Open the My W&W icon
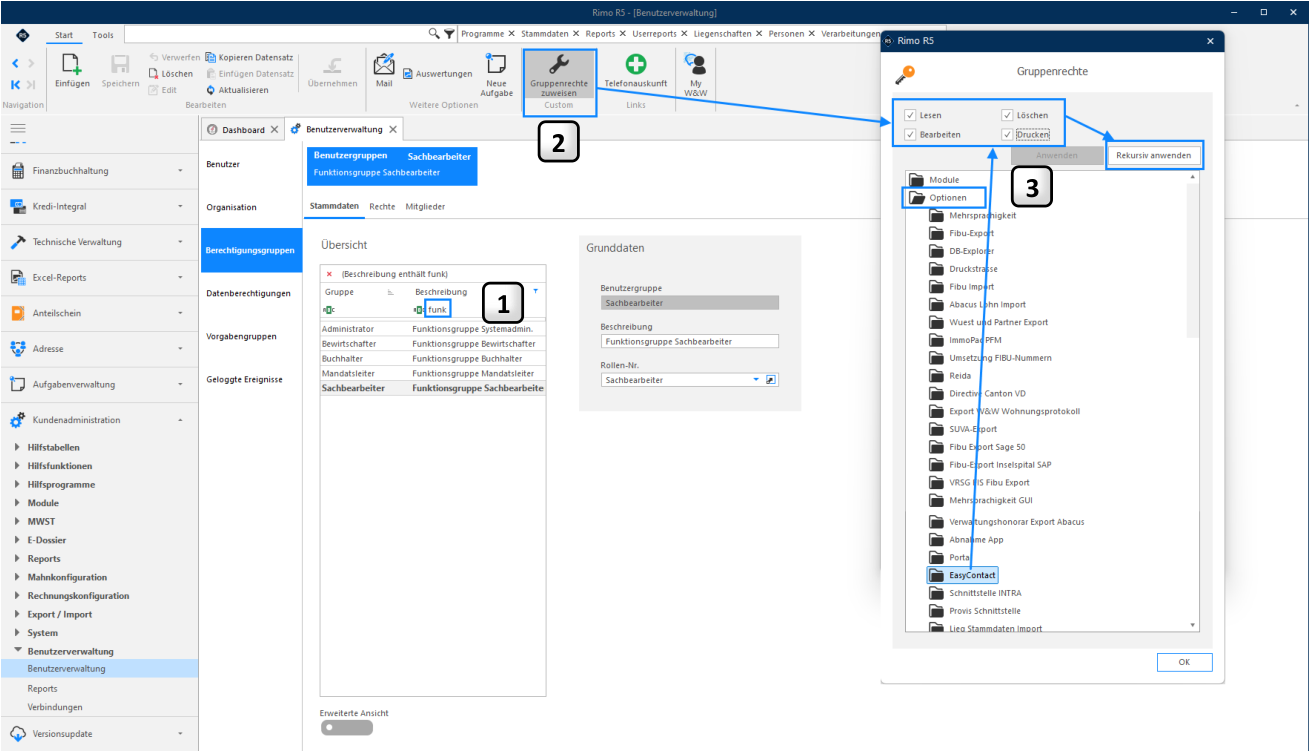The image size is (1309, 751). tap(695, 65)
